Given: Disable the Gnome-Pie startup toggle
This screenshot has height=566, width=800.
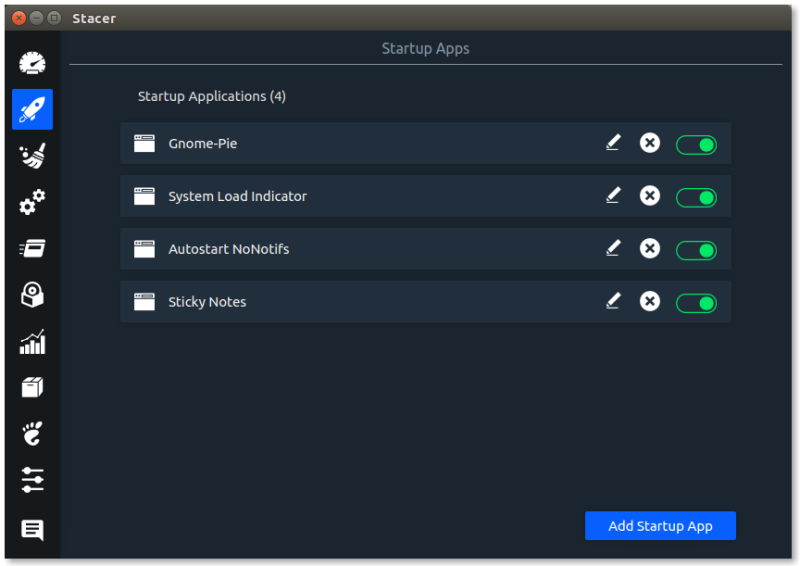Looking at the screenshot, I should [x=696, y=145].
